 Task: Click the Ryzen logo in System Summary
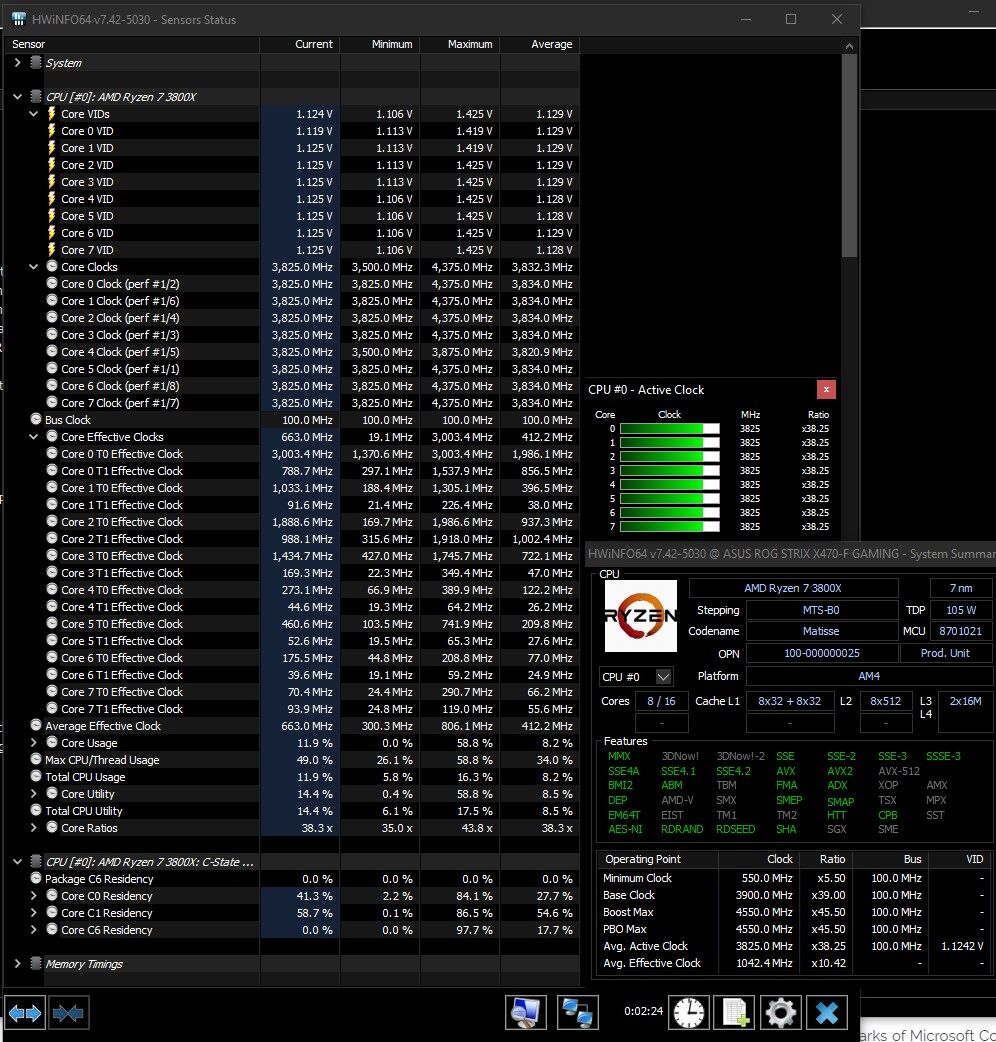pos(641,616)
